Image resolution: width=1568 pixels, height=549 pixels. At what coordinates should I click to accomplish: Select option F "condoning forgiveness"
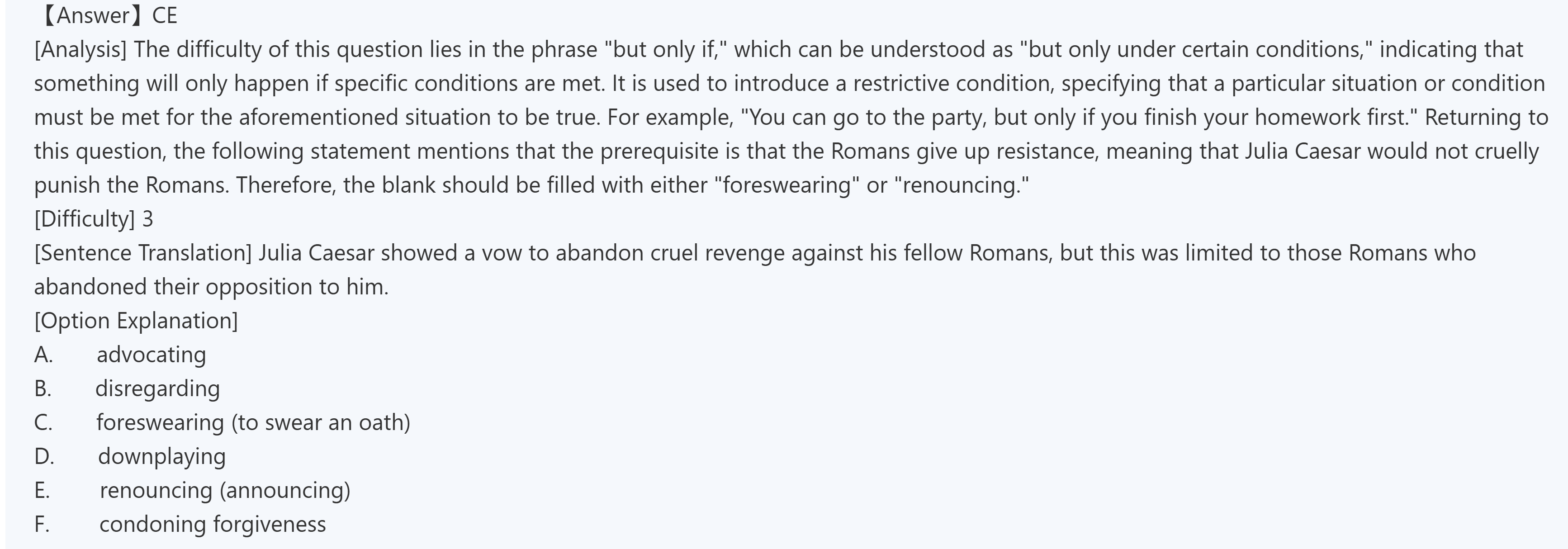click(213, 525)
